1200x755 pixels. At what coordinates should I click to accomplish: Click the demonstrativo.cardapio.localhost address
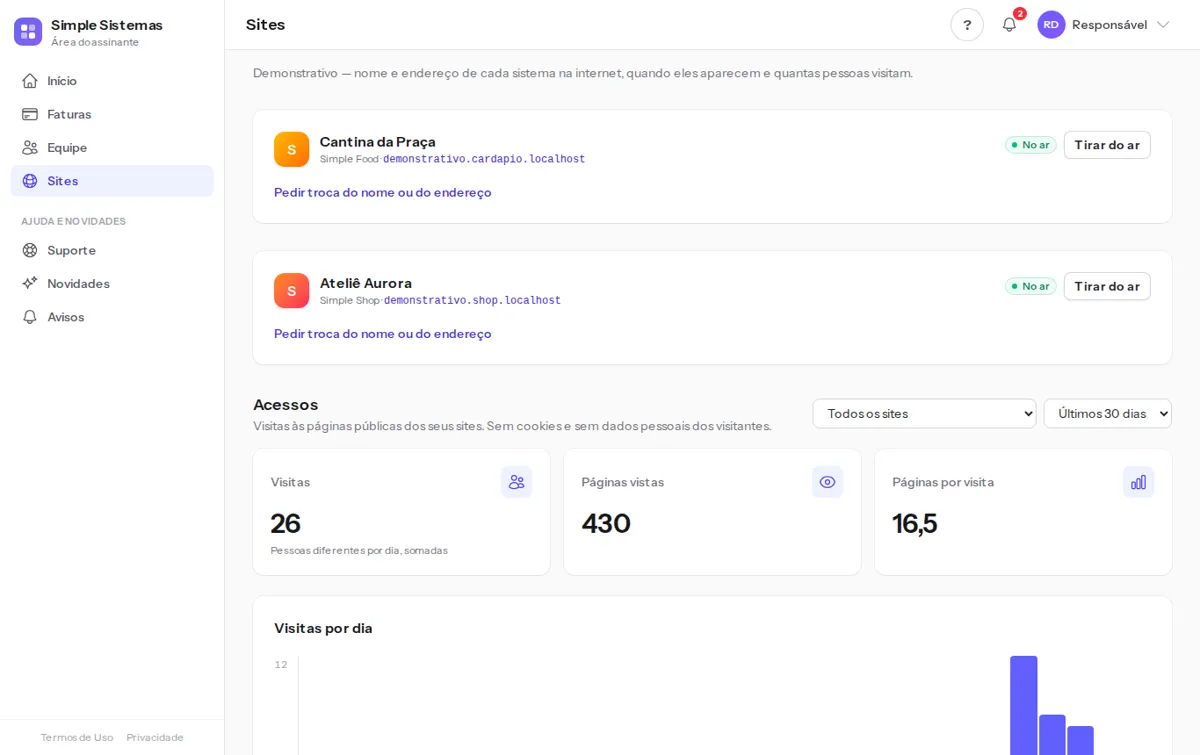coord(484,160)
